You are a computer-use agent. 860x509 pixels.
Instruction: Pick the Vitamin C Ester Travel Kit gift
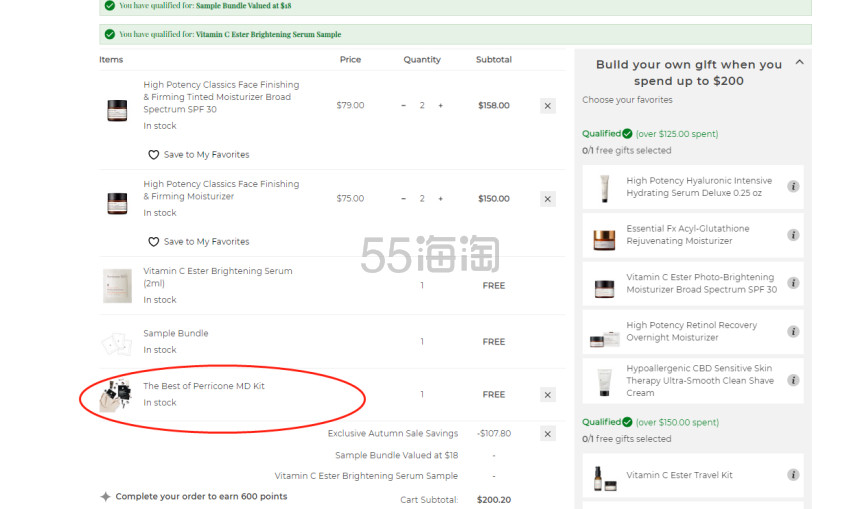(693, 476)
